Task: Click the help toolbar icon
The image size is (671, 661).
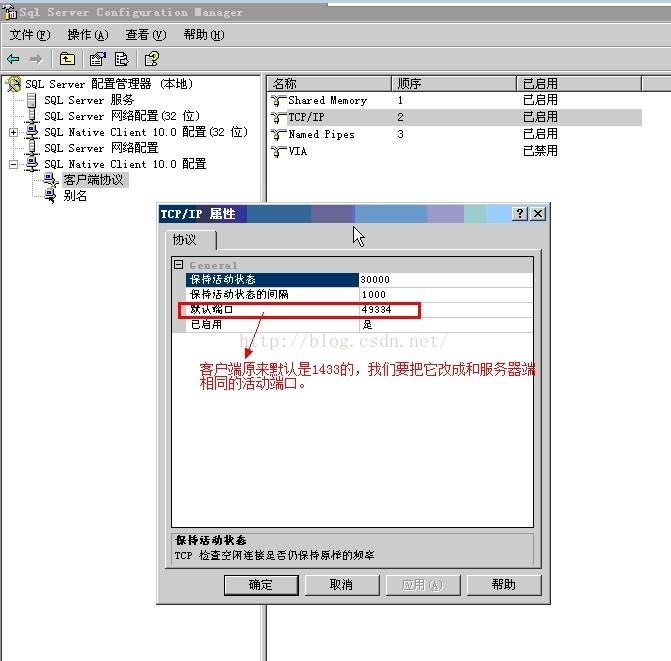Action: 151,59
